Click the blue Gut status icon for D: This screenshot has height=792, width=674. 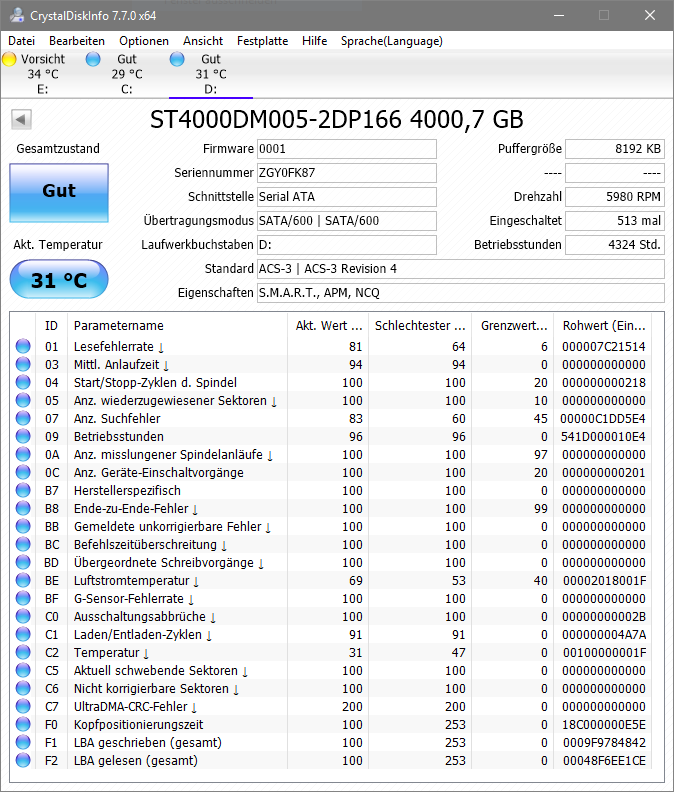tap(177, 59)
